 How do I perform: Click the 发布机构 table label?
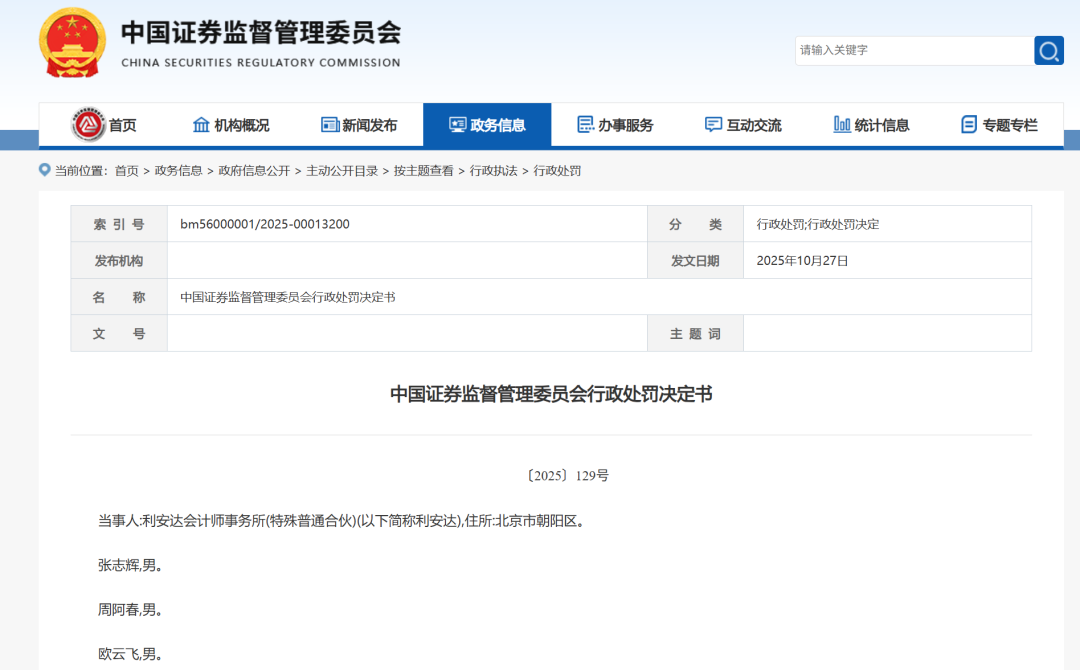[119, 260]
